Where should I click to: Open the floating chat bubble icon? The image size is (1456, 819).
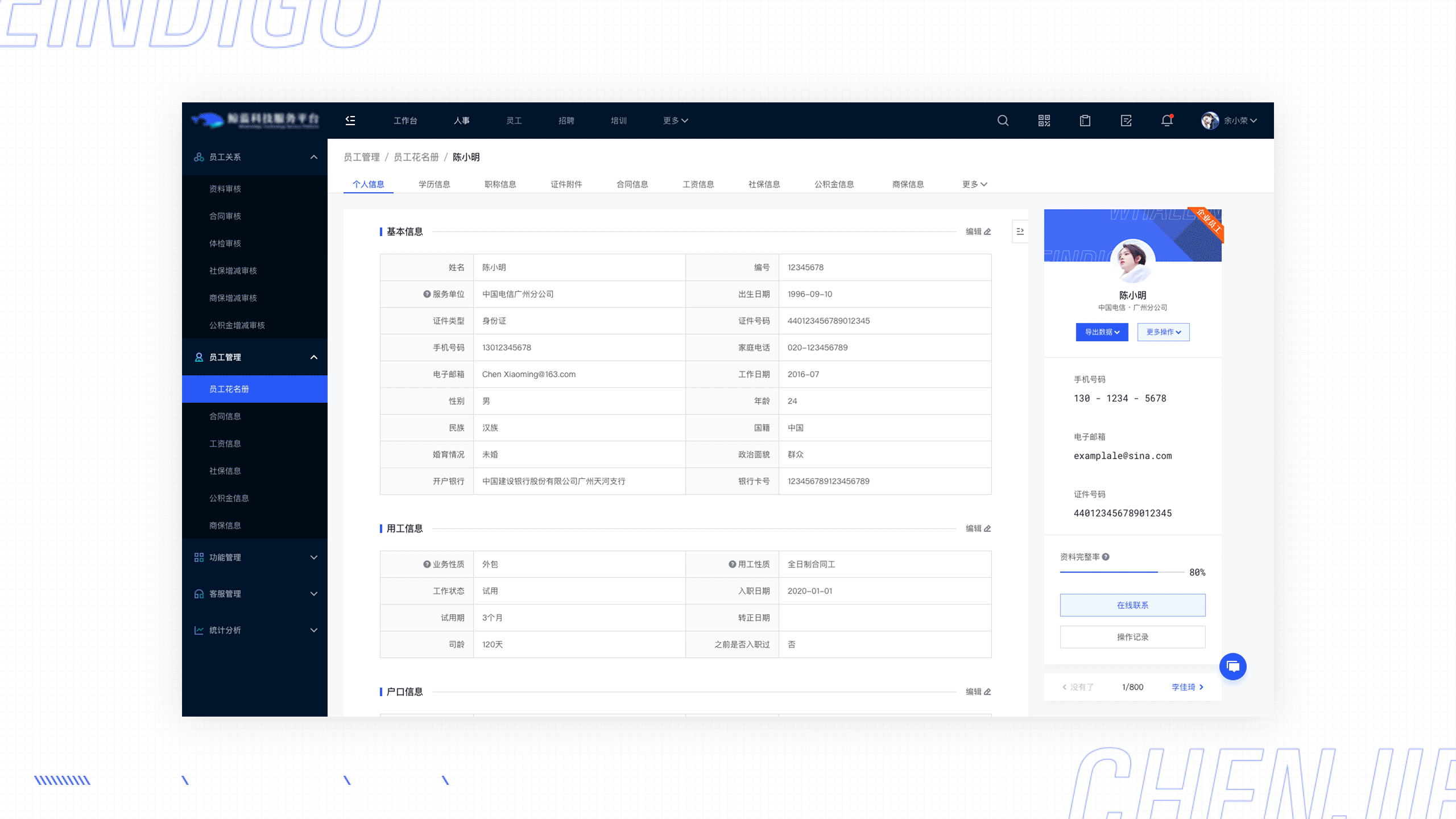[x=1232, y=666]
